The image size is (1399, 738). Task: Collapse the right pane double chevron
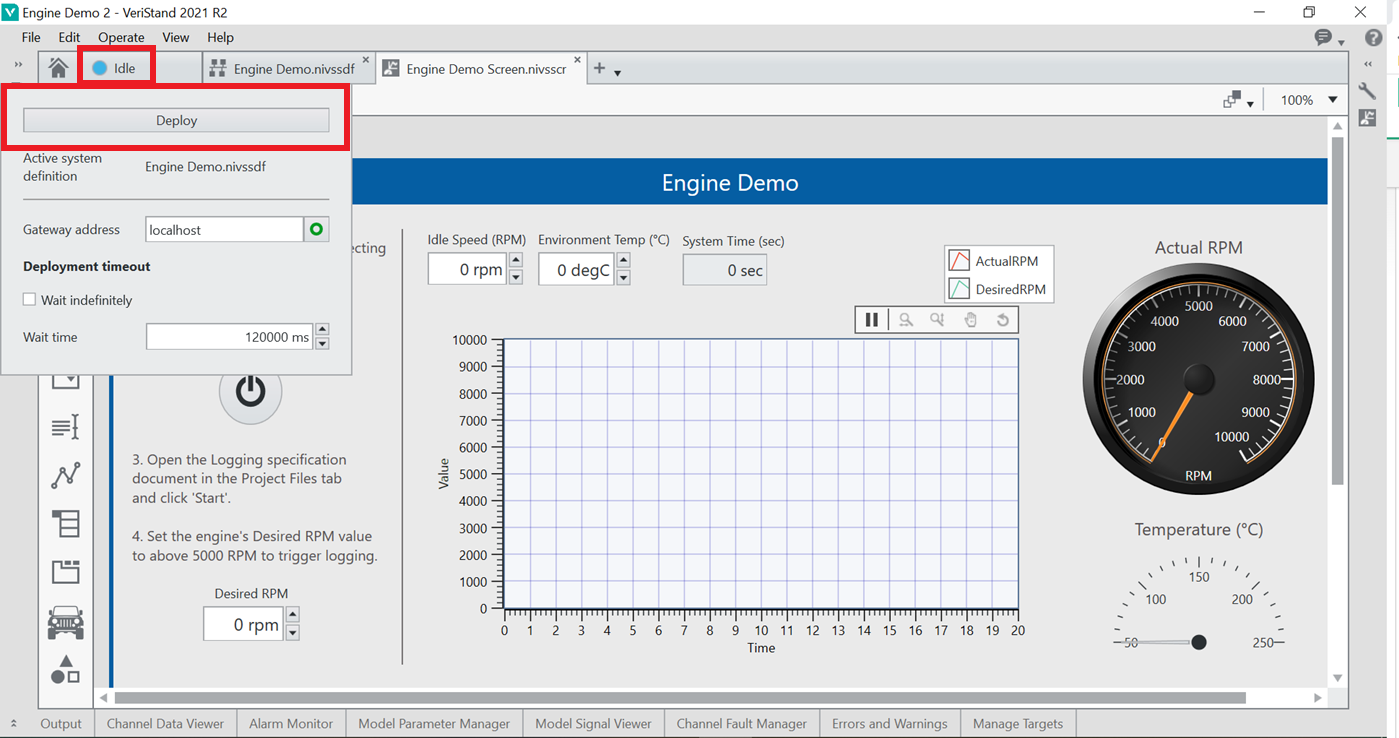pos(1368,63)
